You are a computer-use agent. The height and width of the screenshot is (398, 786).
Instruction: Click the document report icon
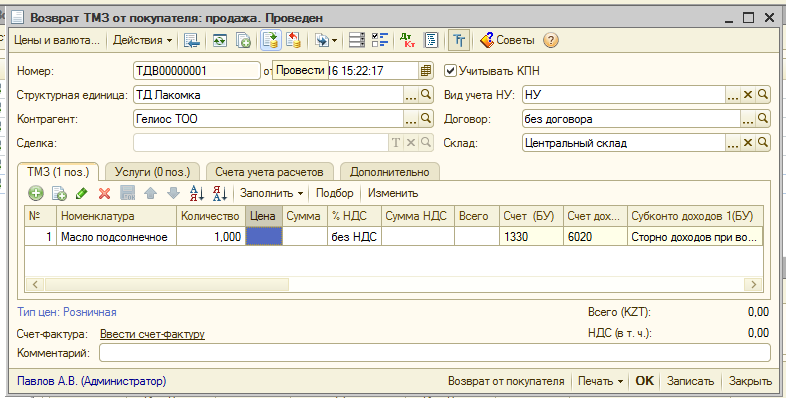point(431,40)
